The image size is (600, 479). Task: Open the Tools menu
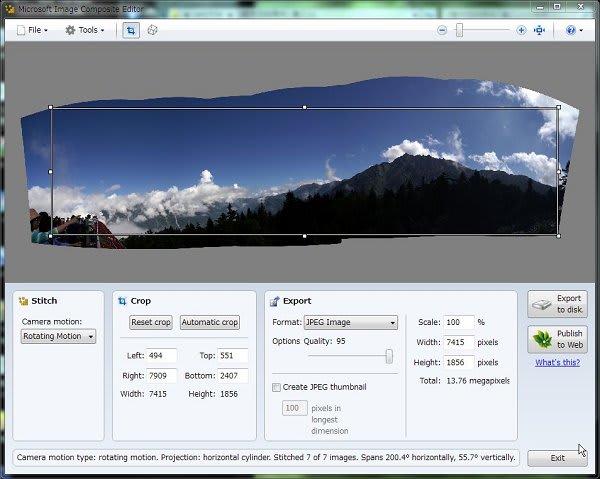click(85, 30)
